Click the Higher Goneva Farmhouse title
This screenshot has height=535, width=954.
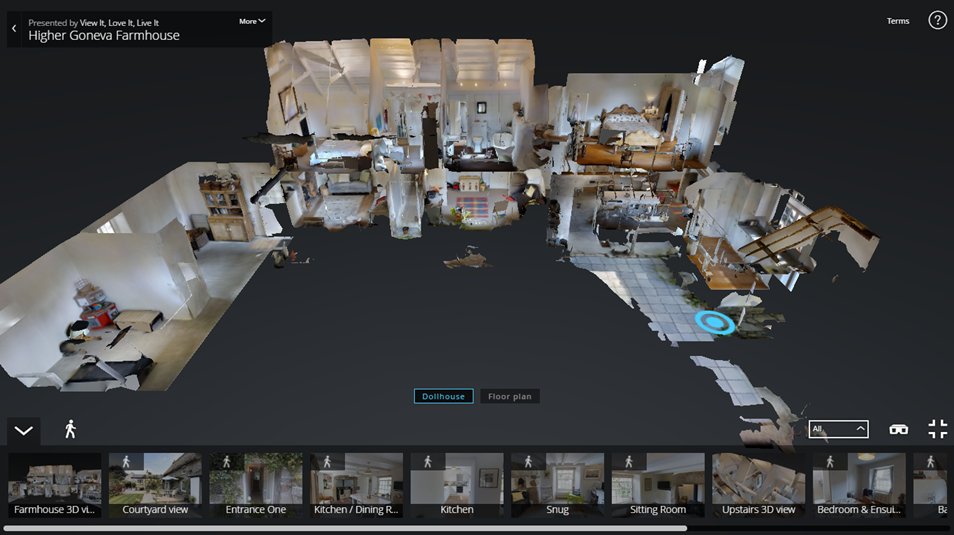(x=104, y=36)
